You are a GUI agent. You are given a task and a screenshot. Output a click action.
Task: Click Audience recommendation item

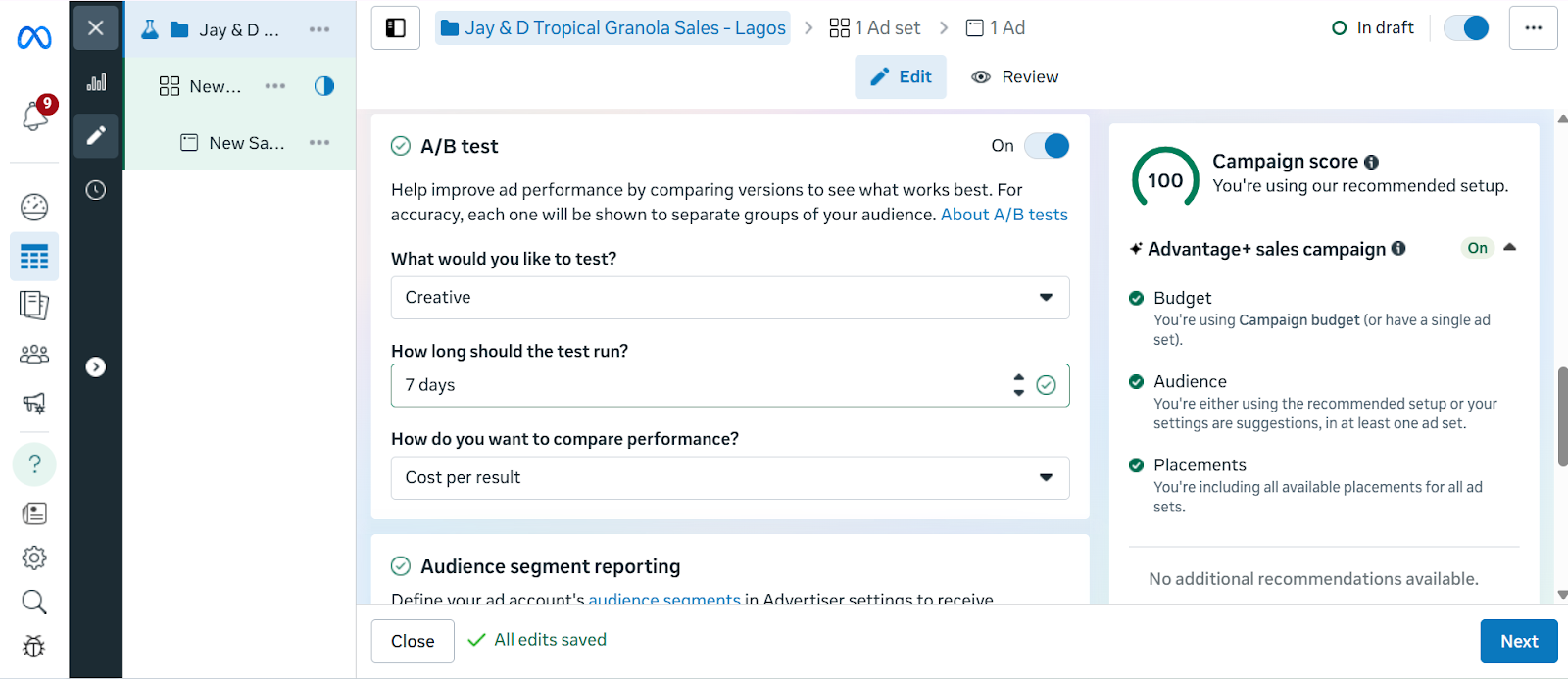tap(1323, 402)
